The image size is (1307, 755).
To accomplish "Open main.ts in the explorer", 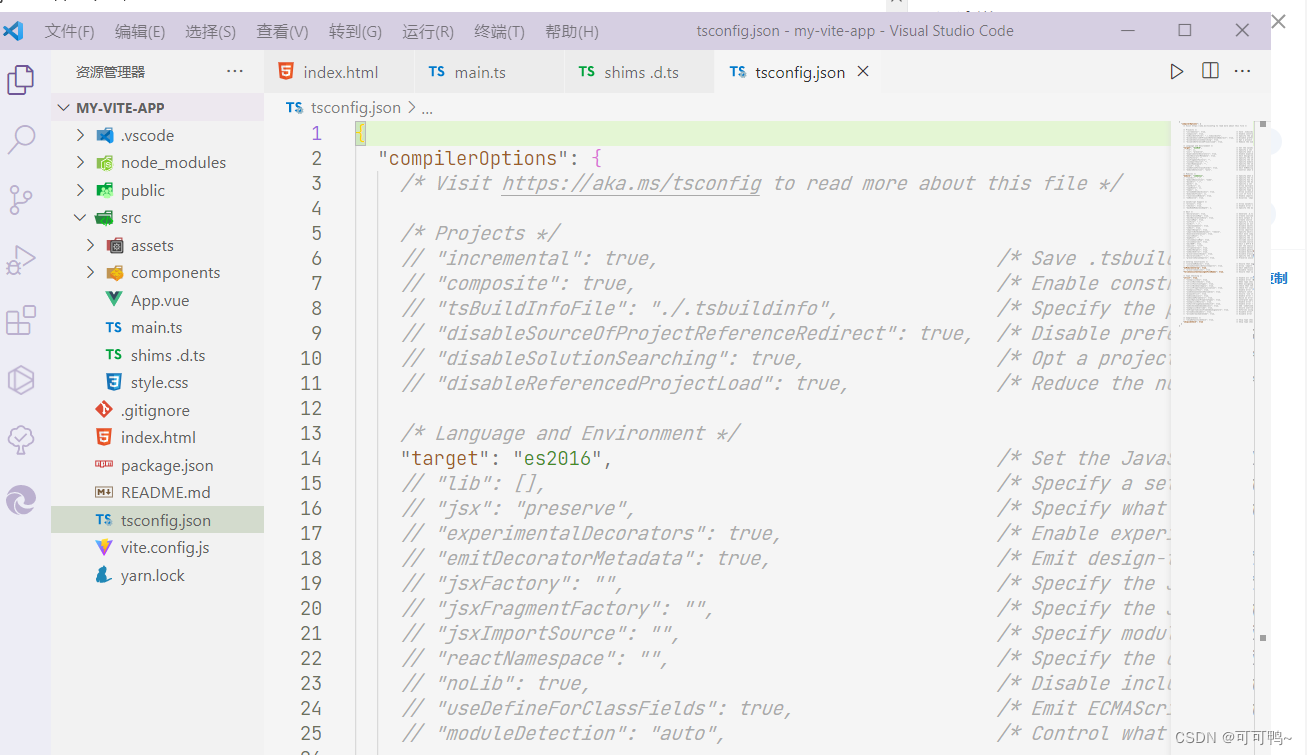I will coord(157,327).
